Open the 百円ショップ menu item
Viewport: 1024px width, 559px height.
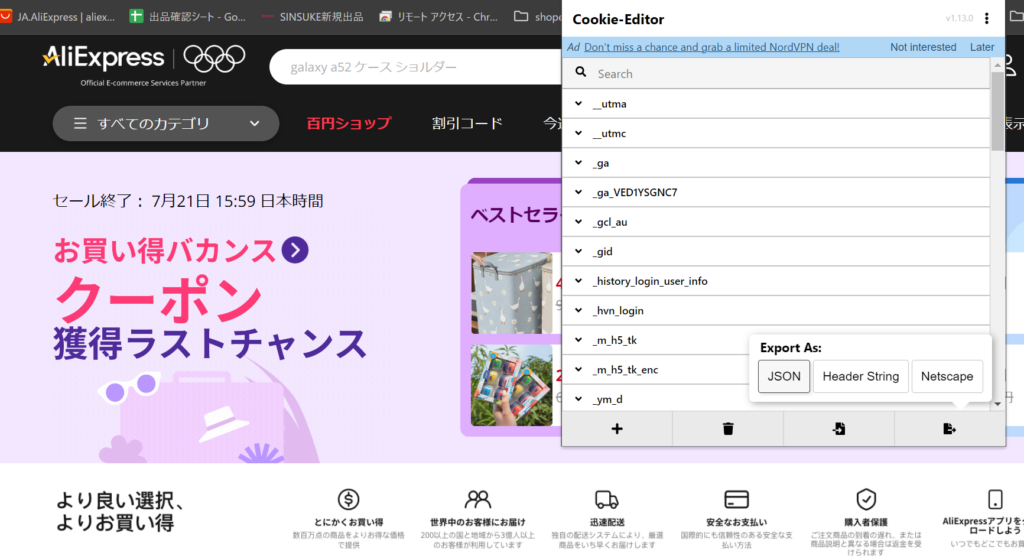click(x=348, y=124)
